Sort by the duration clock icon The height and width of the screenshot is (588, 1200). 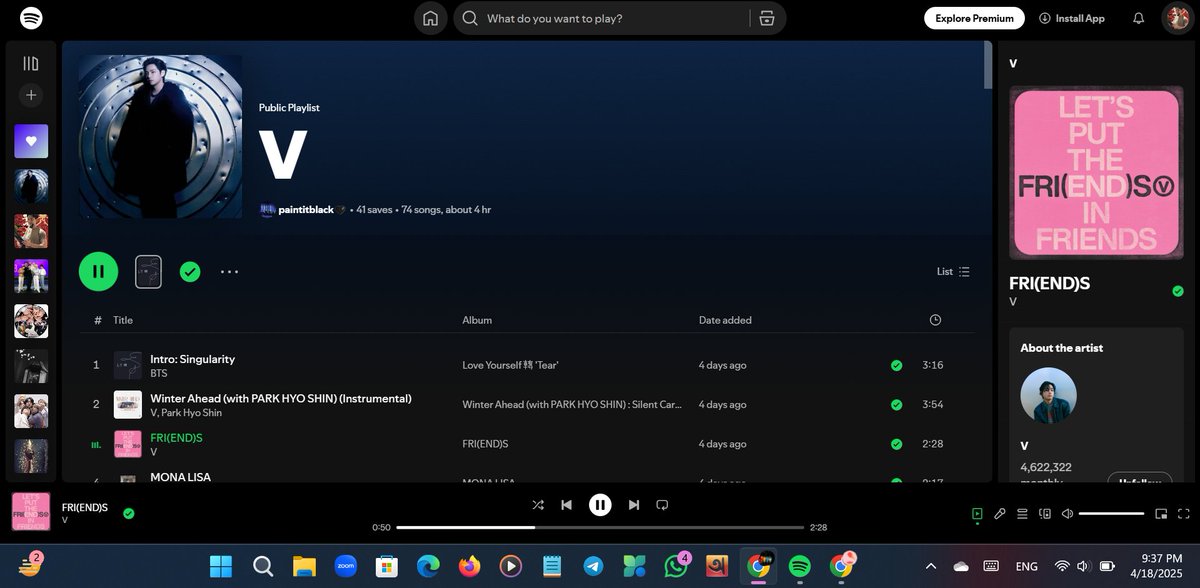[x=935, y=320]
